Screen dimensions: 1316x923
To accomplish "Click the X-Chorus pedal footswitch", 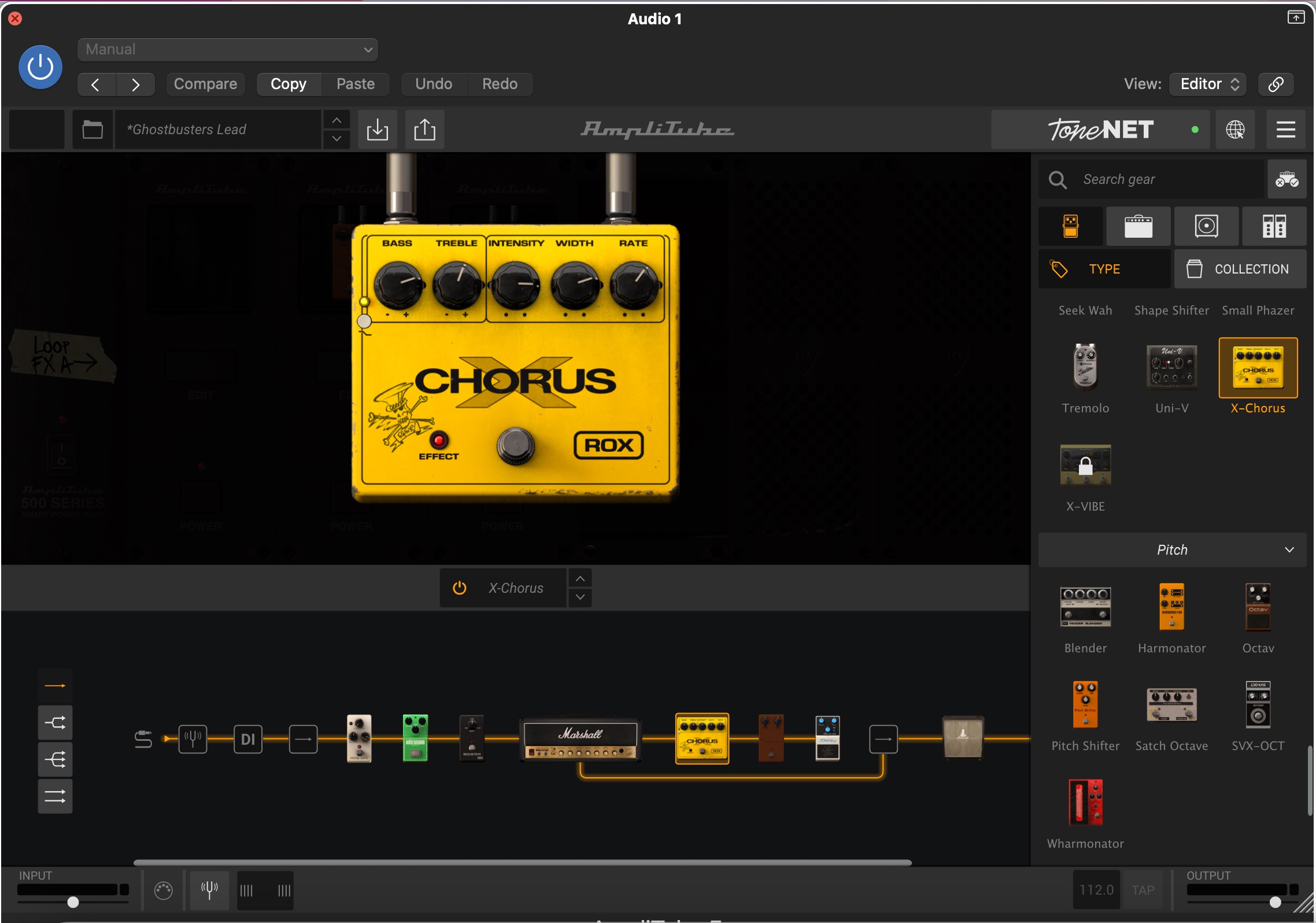I will coord(515,446).
